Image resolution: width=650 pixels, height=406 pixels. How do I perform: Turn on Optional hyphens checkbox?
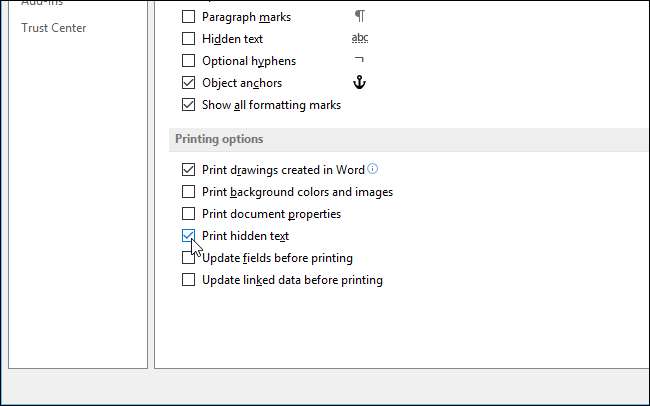click(188, 61)
